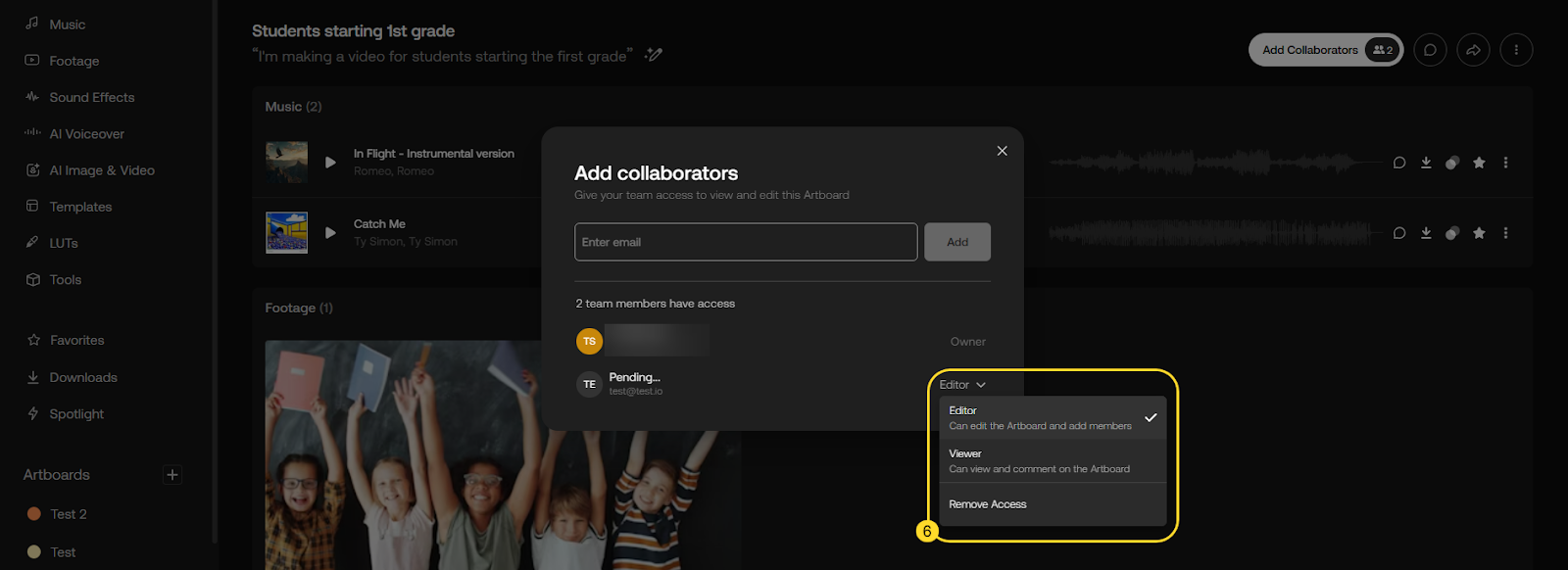Open the artboard three-dot options menu
The width and height of the screenshot is (1568, 570).
1516,50
